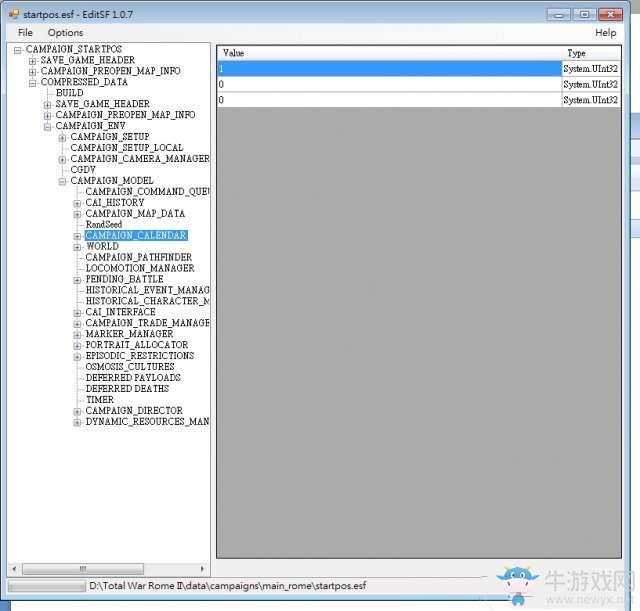
Task: Expand the CAMPAIGN_CAMERA_MANAGER node
Action: coord(62,160)
